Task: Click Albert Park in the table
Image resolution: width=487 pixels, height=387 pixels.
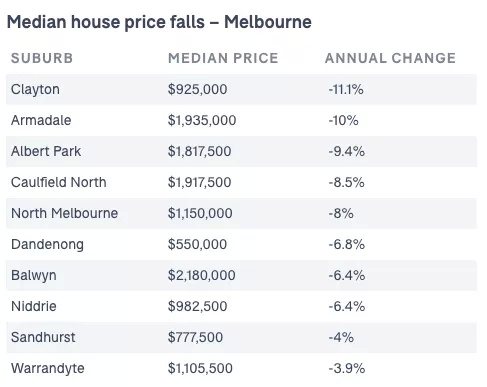Action: pyautogui.click(x=46, y=151)
